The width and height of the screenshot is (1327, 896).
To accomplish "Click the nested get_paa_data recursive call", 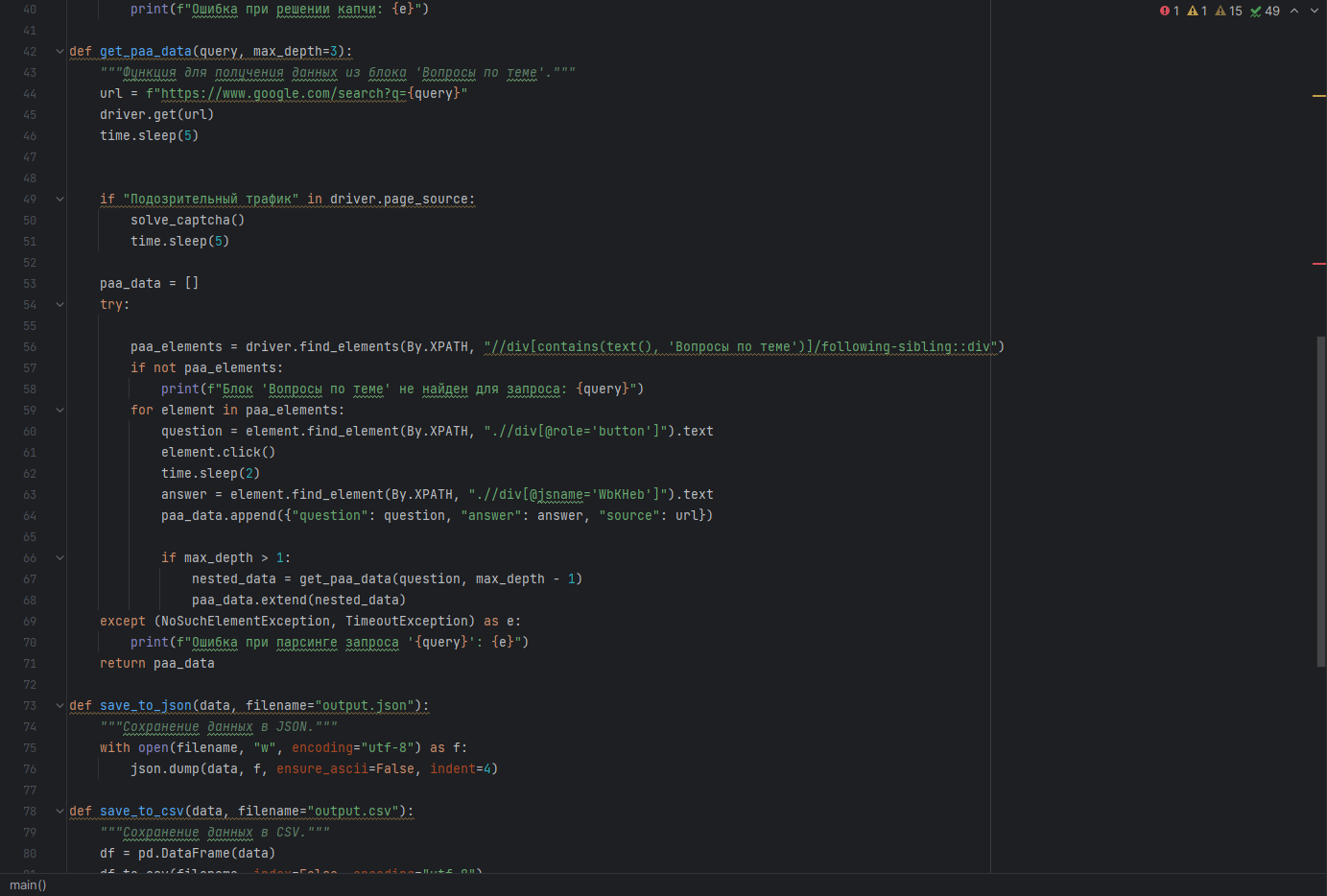I will point(441,579).
